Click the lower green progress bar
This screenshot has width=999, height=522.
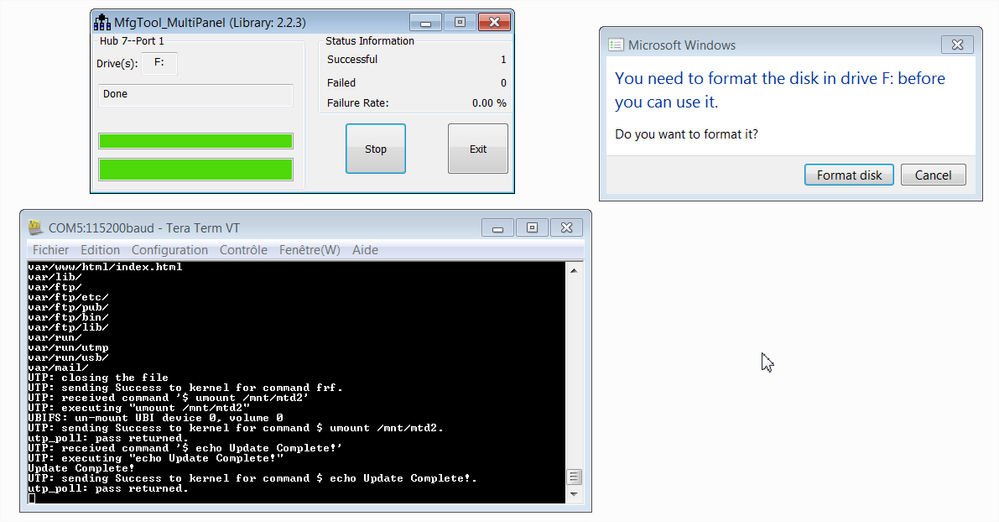click(196, 170)
